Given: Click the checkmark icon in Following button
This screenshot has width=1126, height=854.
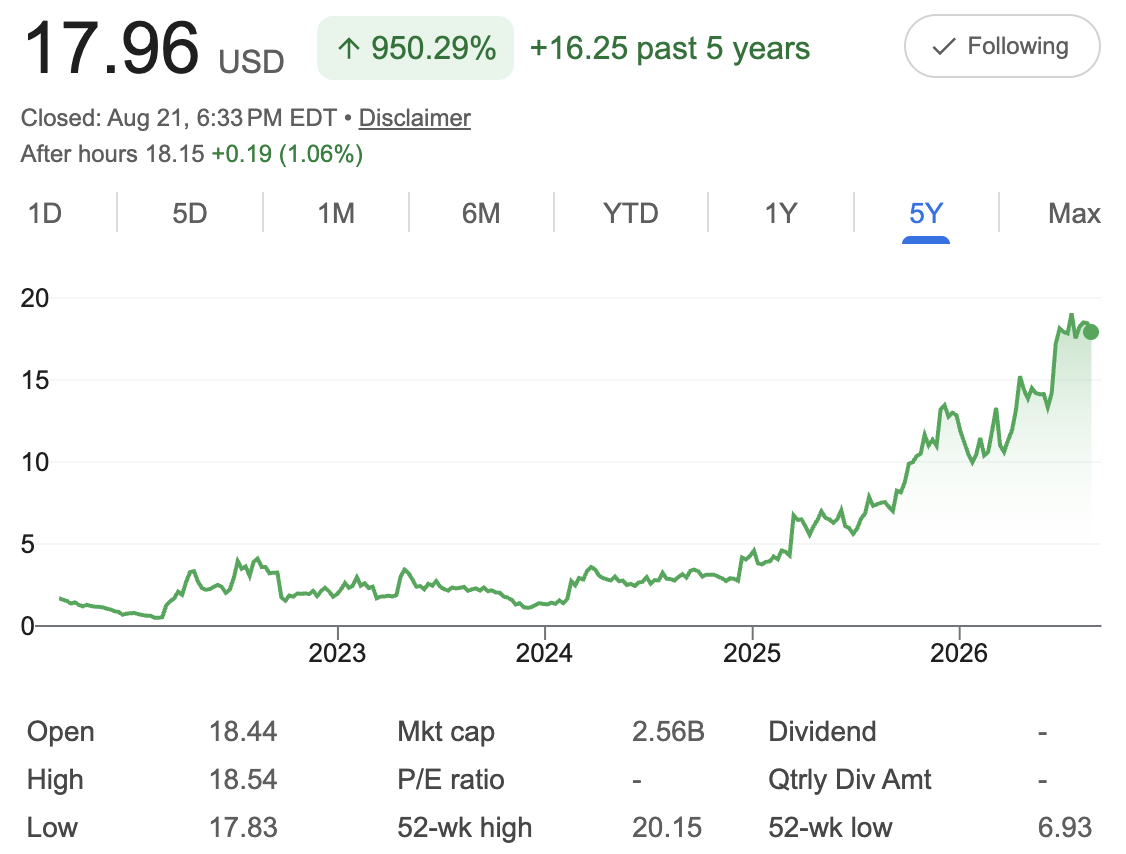Looking at the screenshot, I should 944,47.
